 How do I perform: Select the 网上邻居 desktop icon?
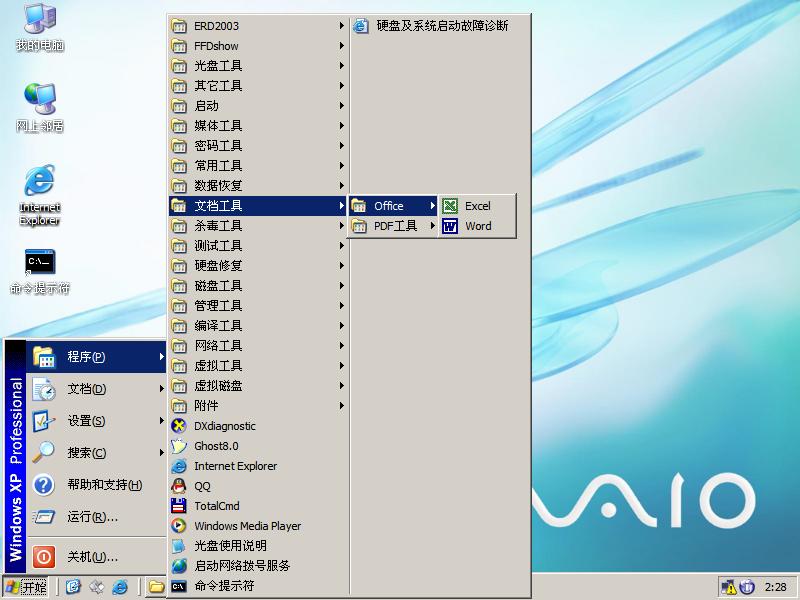[40, 108]
